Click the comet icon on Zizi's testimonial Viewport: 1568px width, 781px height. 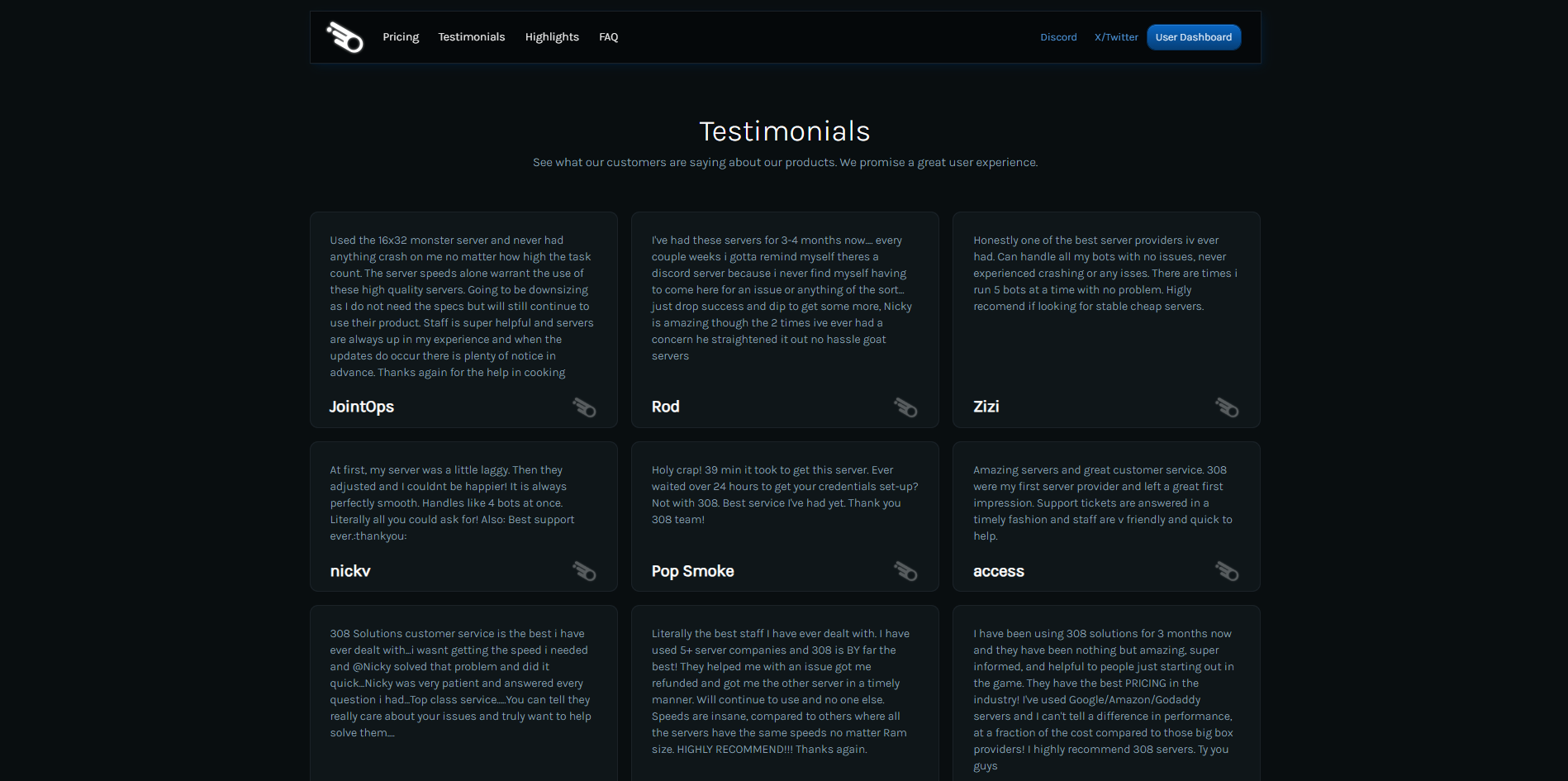click(x=1227, y=407)
